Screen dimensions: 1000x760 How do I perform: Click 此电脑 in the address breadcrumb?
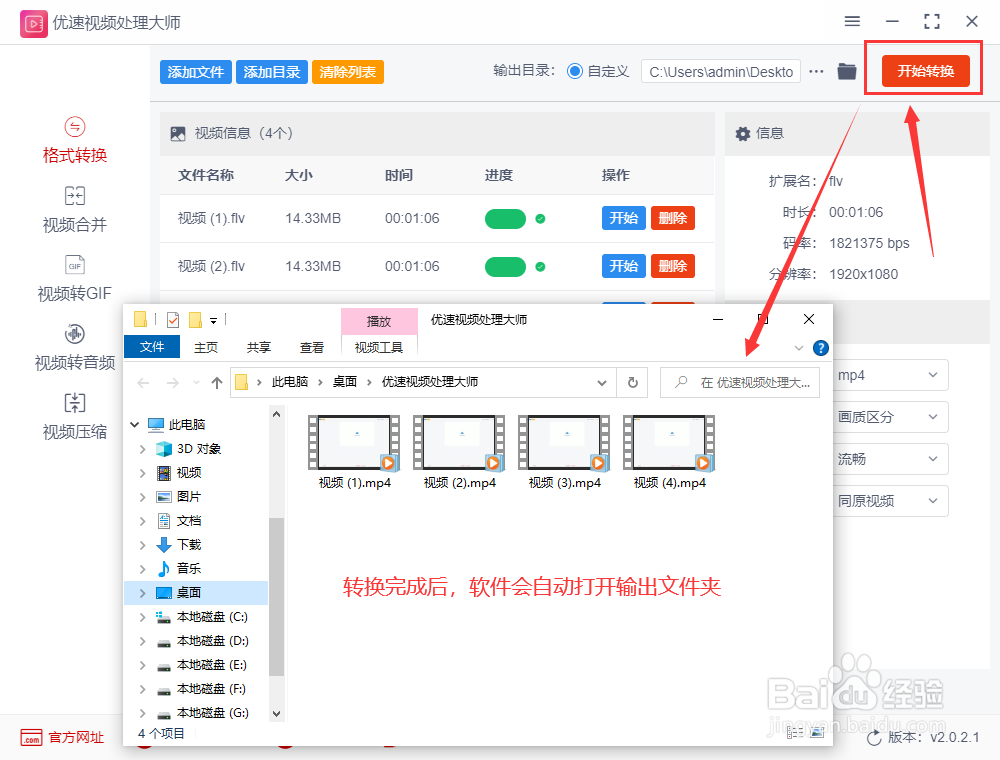[x=290, y=382]
